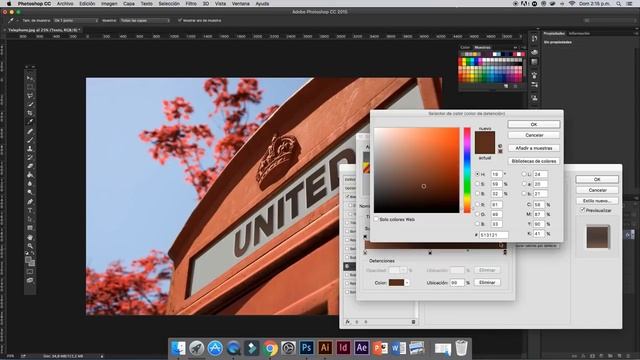Open the Swatches panel flyout menu
640x360 pixels.
point(523,48)
